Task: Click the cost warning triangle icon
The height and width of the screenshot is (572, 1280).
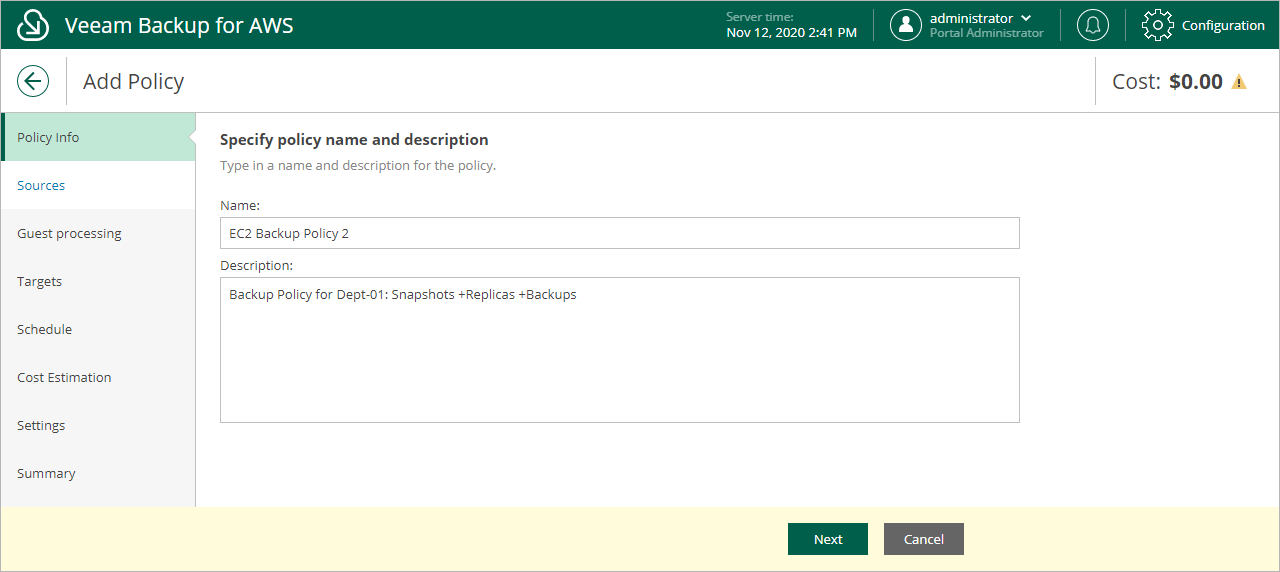Action: click(1239, 82)
